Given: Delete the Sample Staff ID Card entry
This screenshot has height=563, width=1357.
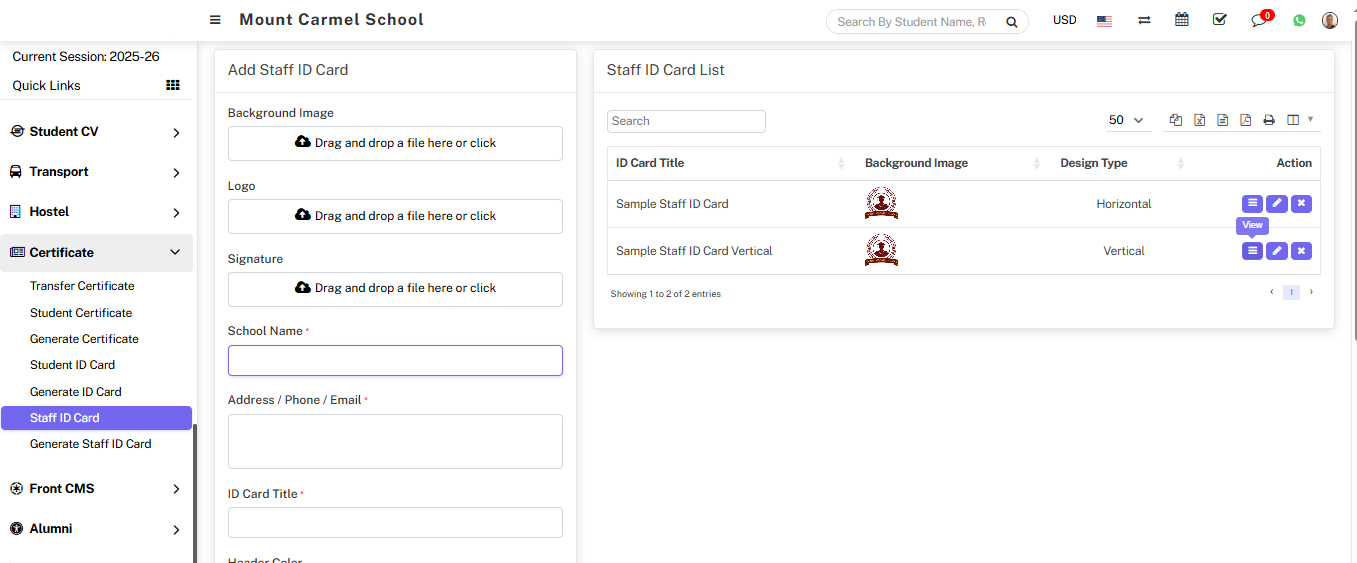Looking at the screenshot, I should (1301, 204).
